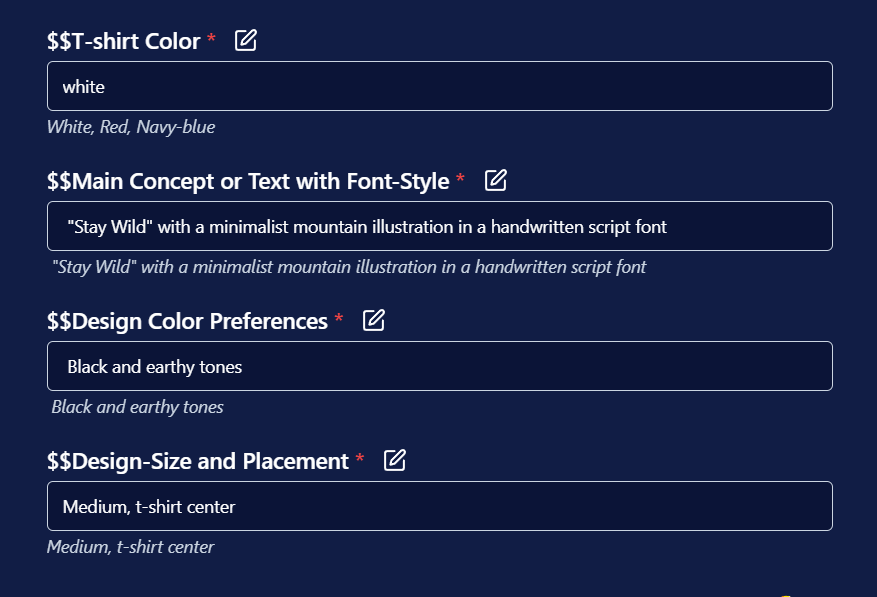Click the required asterisk after Placement
This screenshot has height=597, width=877.
[360, 458]
